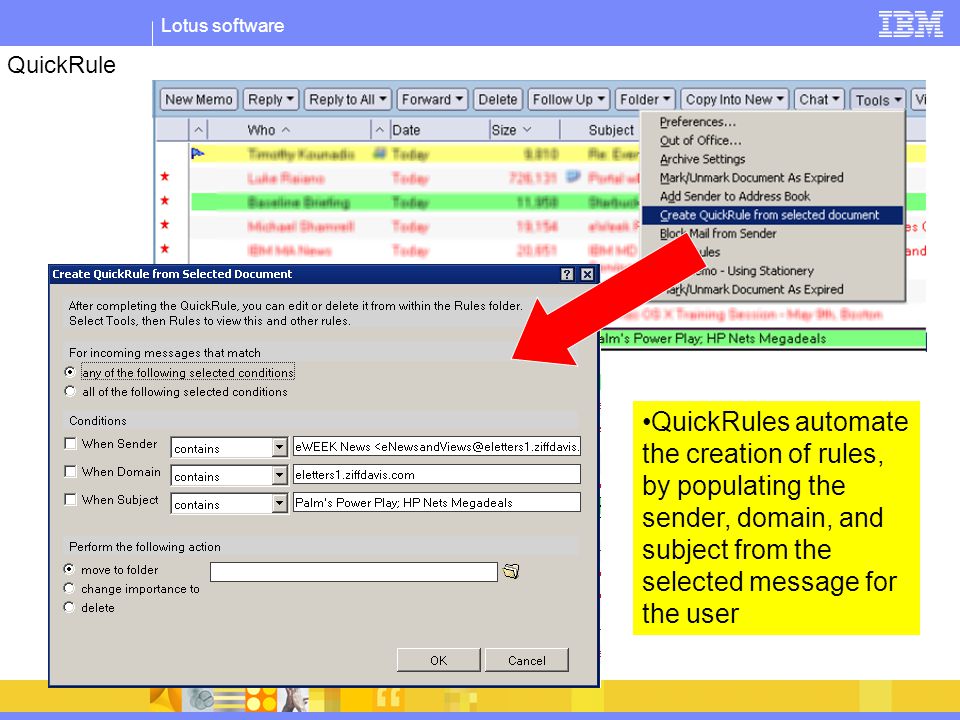
Task: Click the sender address field eWEEK News
Action: click(x=437, y=446)
